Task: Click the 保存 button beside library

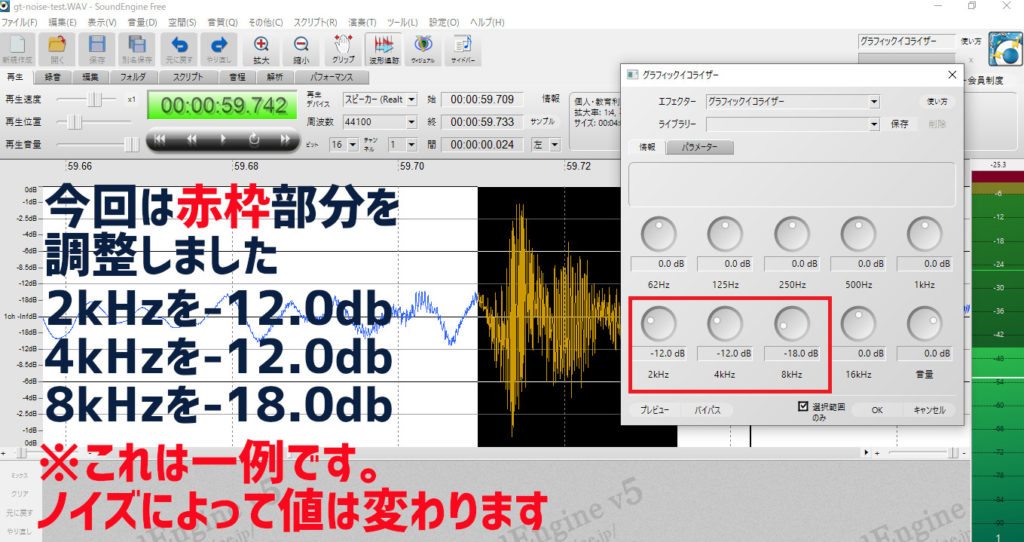Action: [900, 123]
